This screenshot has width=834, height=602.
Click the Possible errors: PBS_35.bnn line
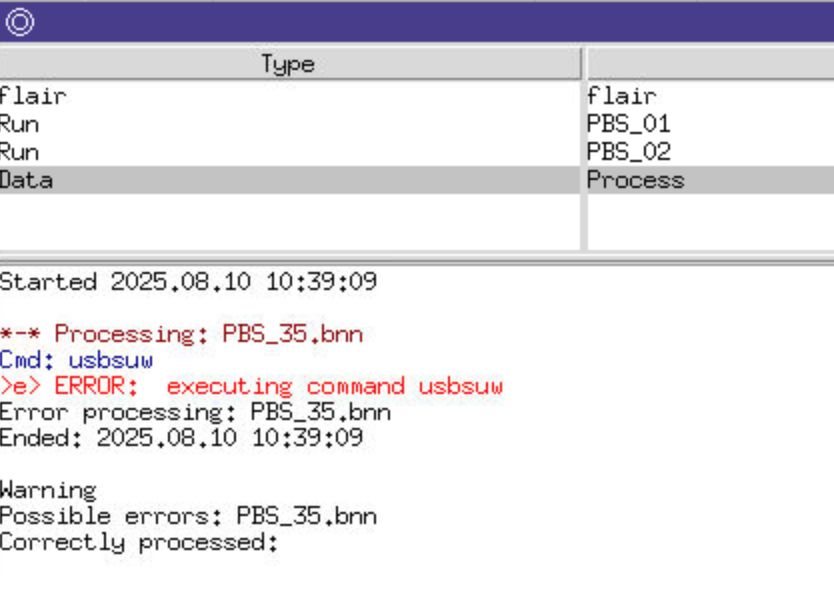(x=188, y=516)
